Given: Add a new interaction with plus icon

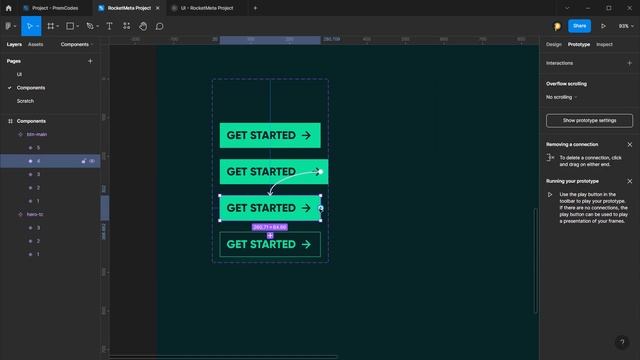Looking at the screenshot, I should point(629,63).
